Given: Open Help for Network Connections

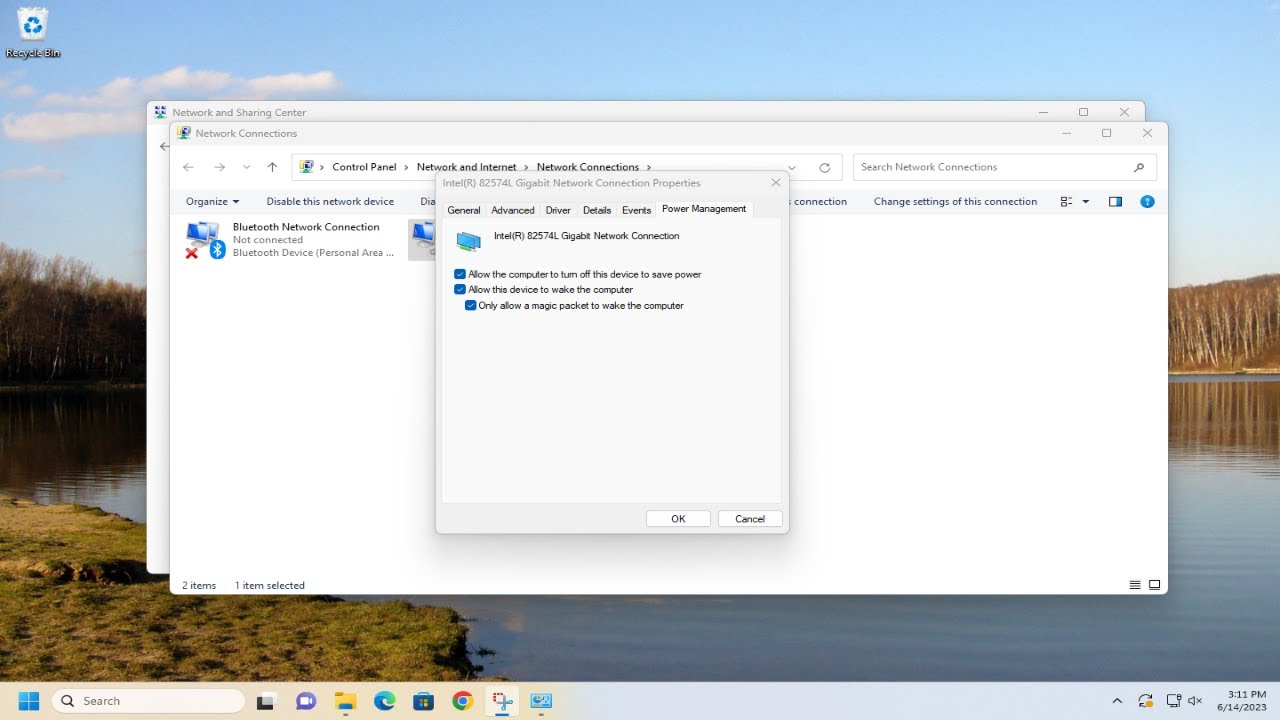Looking at the screenshot, I should click(1147, 201).
